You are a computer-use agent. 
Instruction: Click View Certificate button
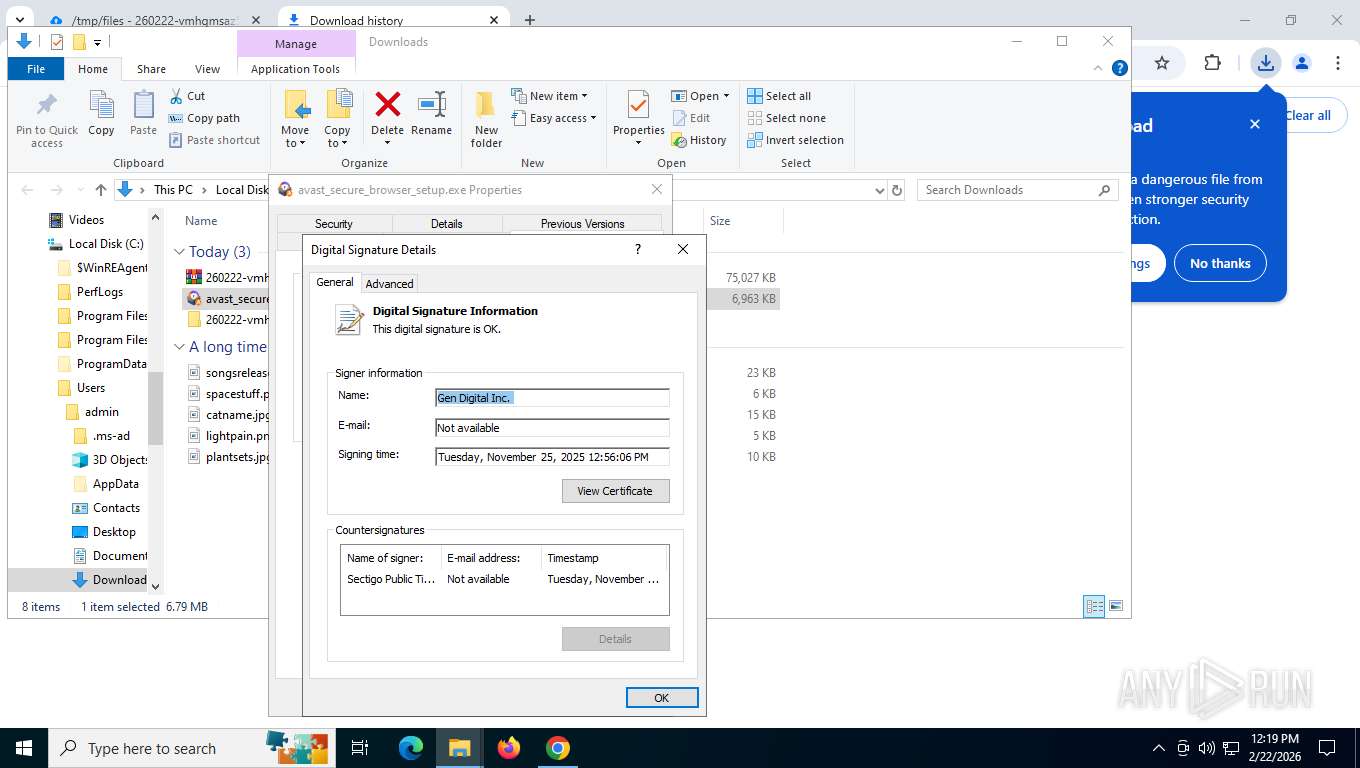point(615,491)
